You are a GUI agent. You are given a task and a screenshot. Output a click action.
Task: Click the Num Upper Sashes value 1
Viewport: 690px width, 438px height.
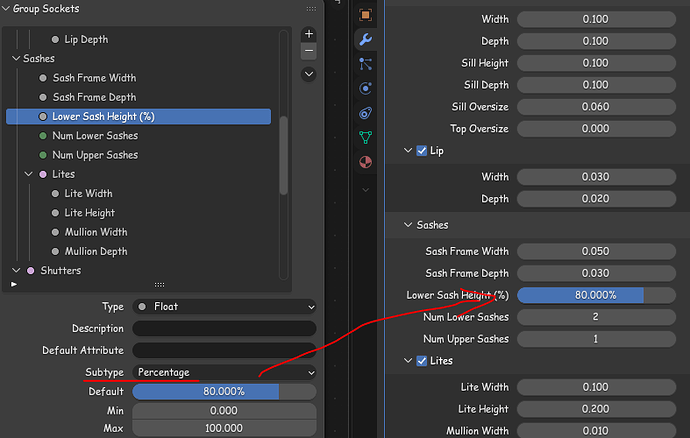point(596,339)
